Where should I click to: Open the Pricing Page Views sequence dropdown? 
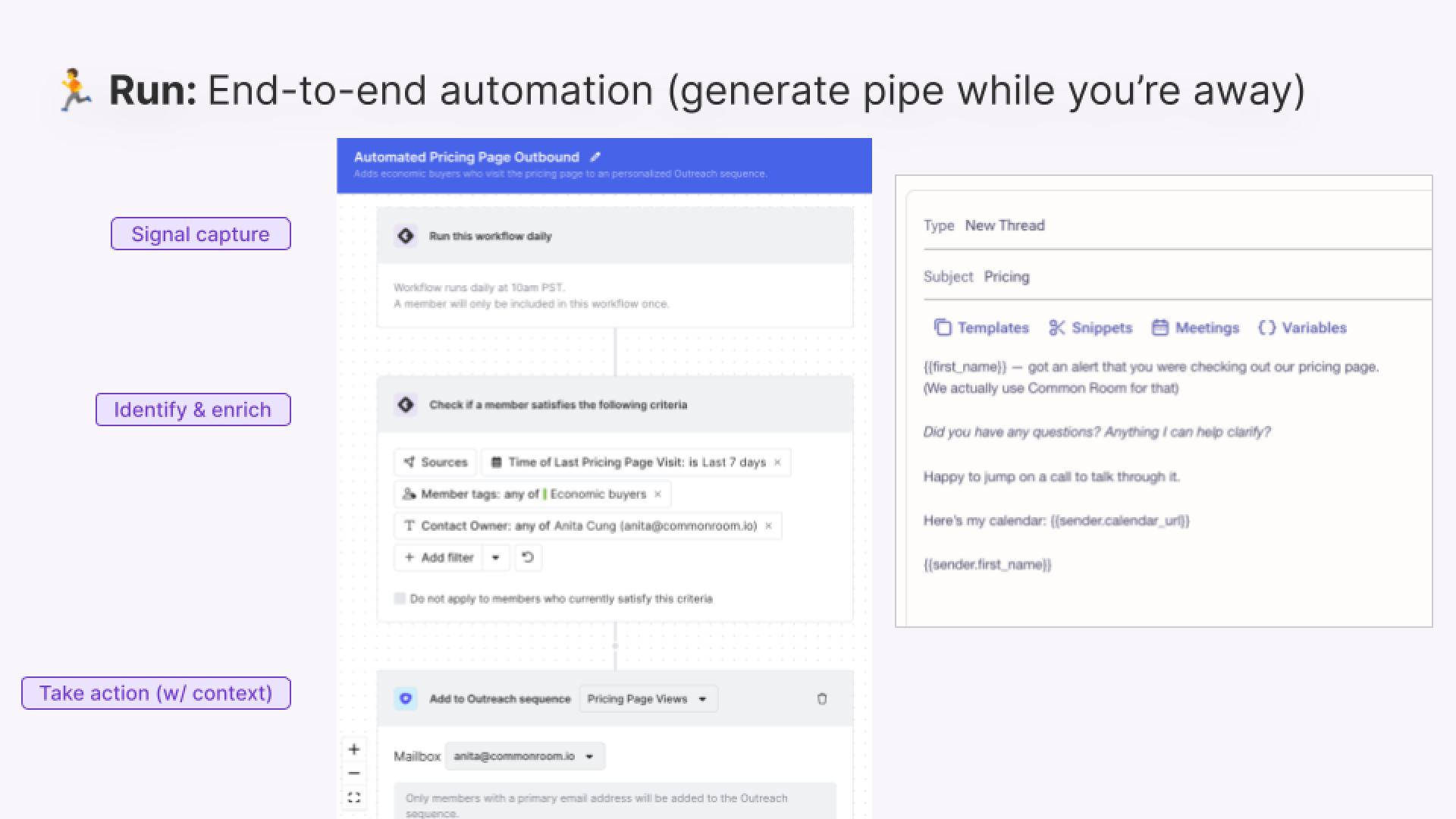(x=648, y=699)
